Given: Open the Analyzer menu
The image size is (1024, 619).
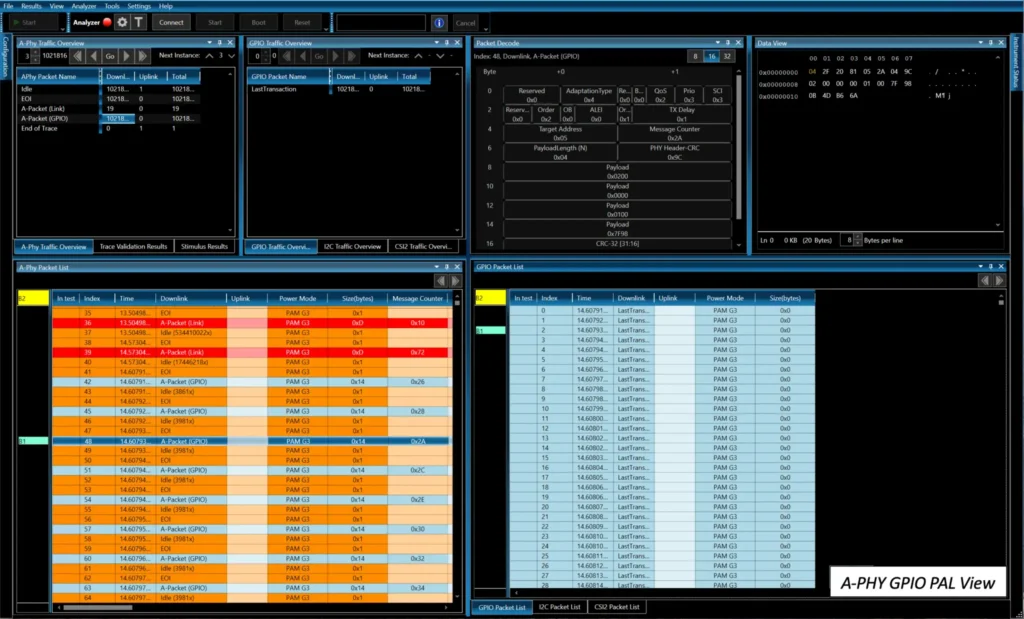Looking at the screenshot, I should pyautogui.click(x=84, y=5).
